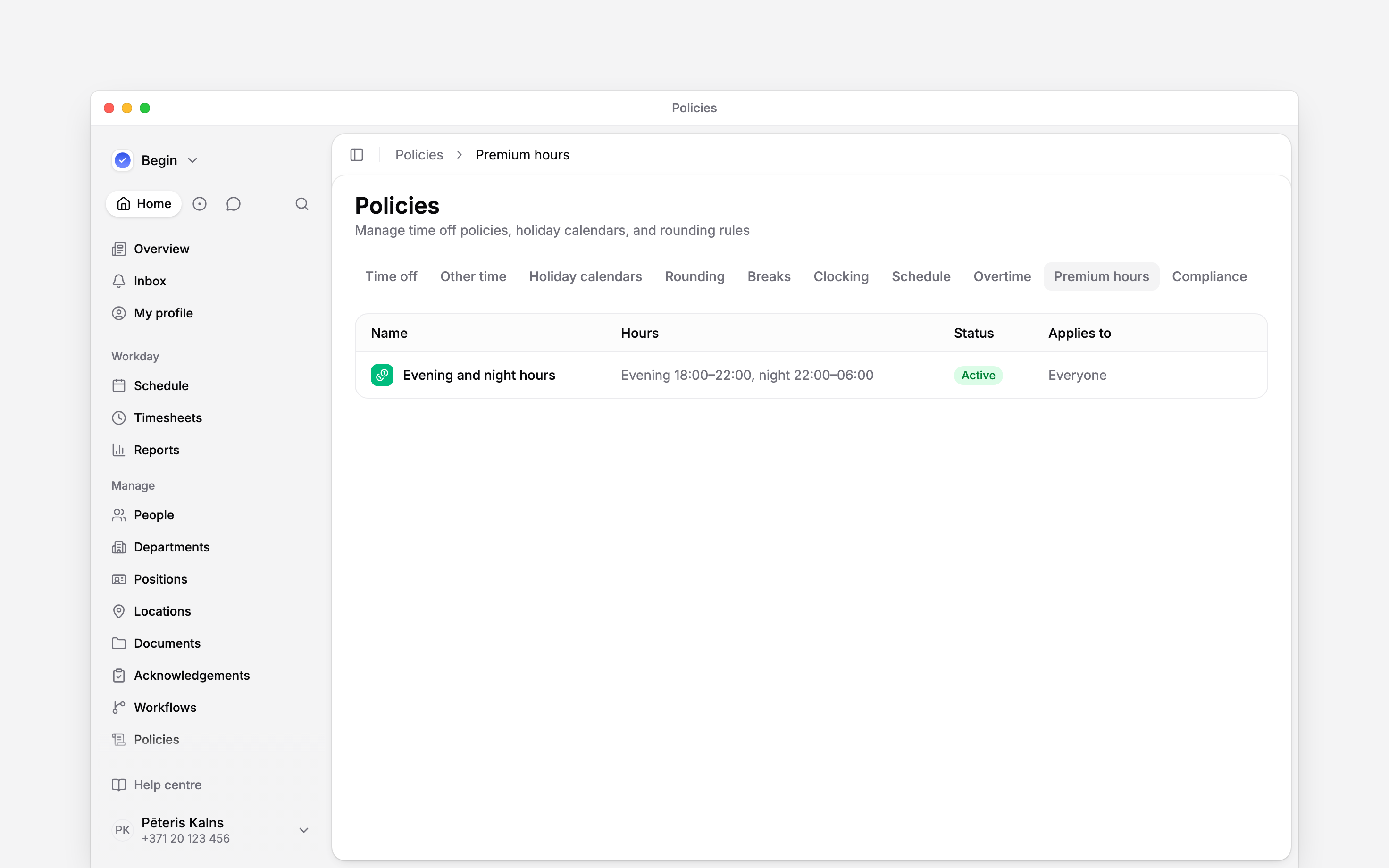Open Help centre link

pos(157,785)
